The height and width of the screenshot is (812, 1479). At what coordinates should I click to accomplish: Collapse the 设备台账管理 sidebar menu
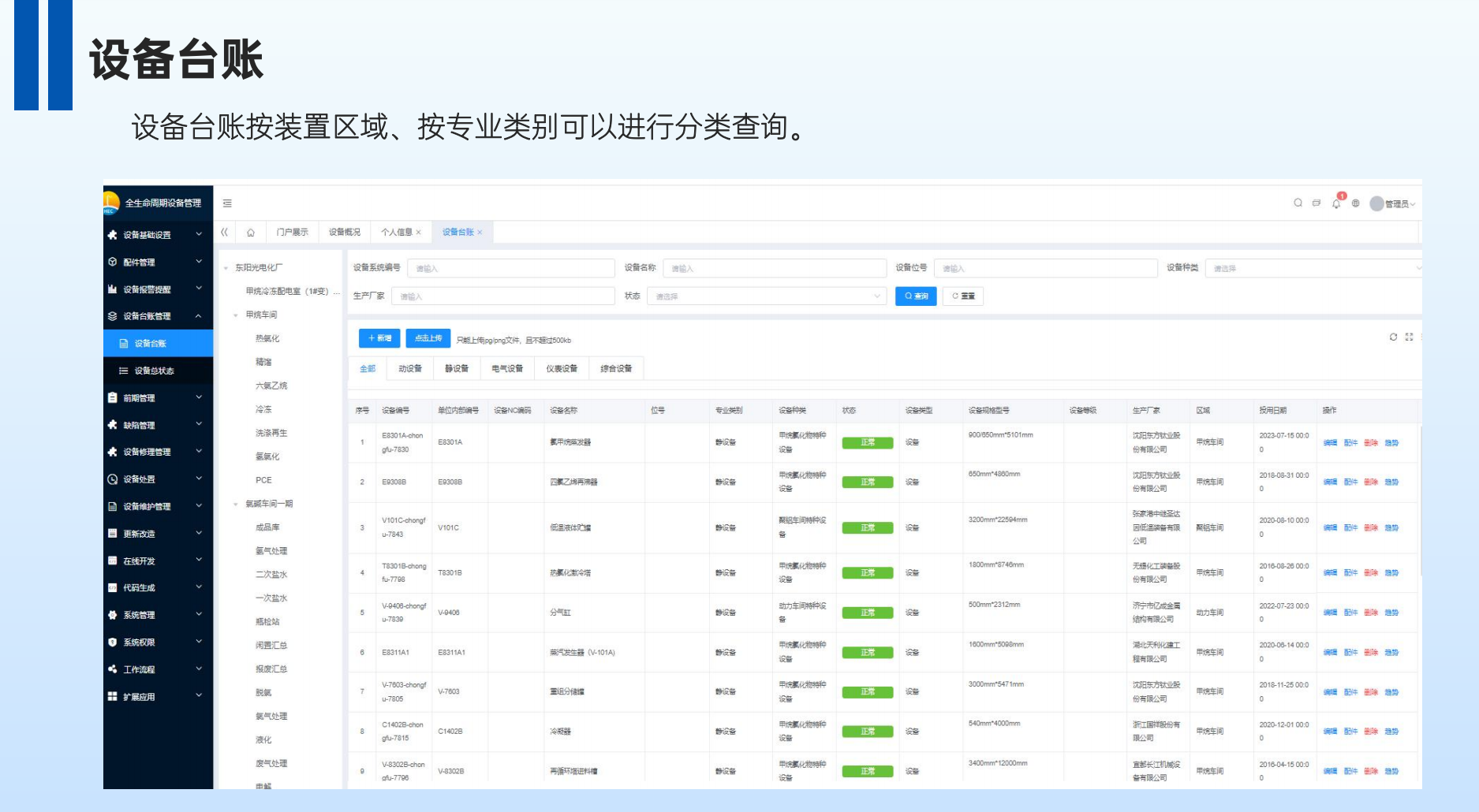tap(158, 316)
